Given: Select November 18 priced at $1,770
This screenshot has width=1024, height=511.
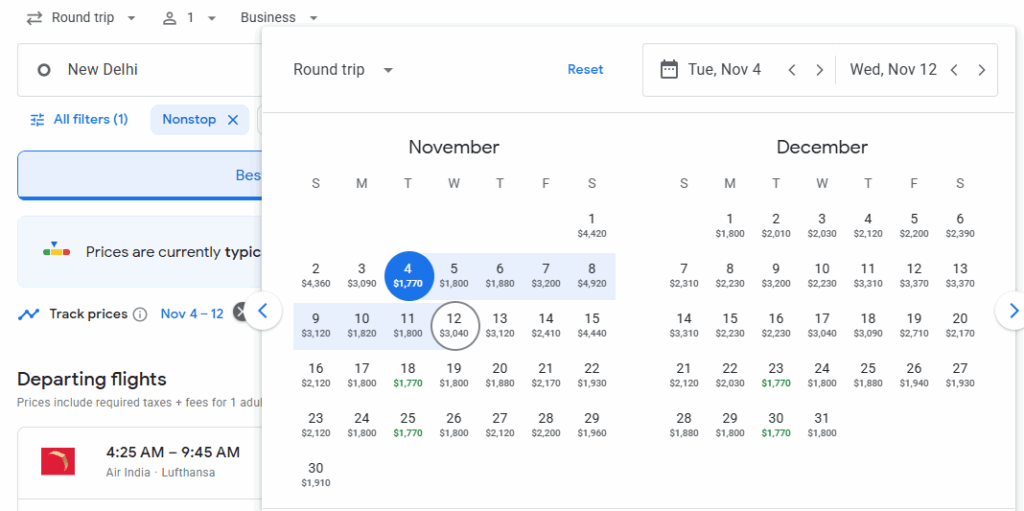Looking at the screenshot, I should (x=408, y=374).
